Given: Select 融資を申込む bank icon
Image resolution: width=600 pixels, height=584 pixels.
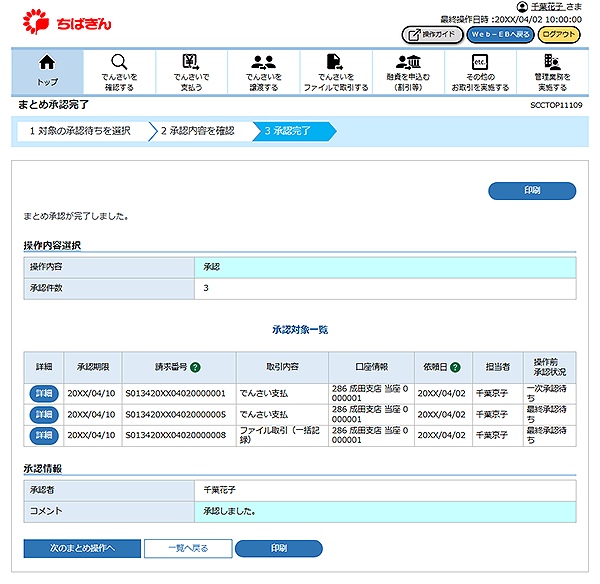Looking at the screenshot, I should pyautogui.click(x=407, y=62).
